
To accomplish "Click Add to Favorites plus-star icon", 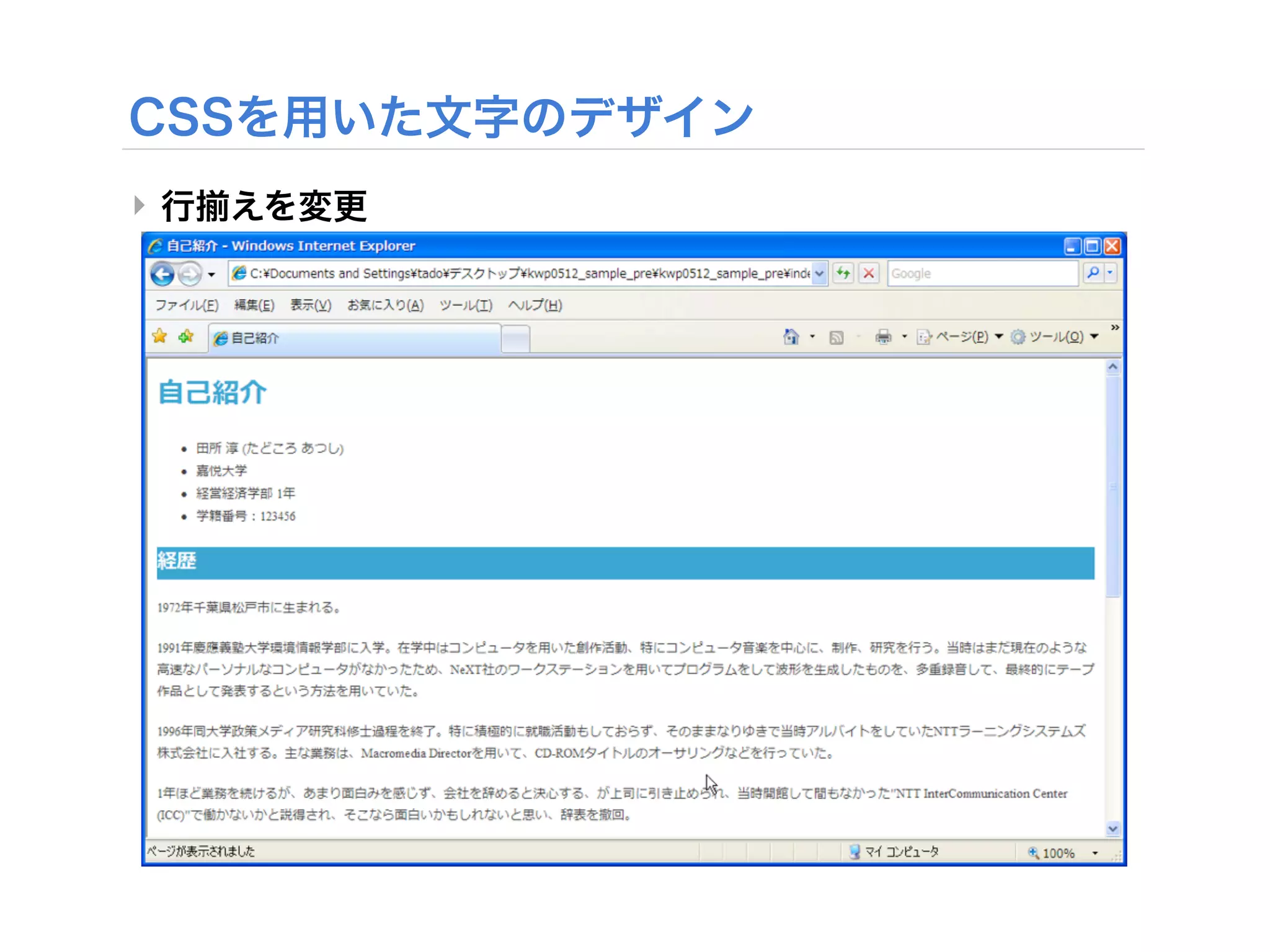I will (186, 337).
